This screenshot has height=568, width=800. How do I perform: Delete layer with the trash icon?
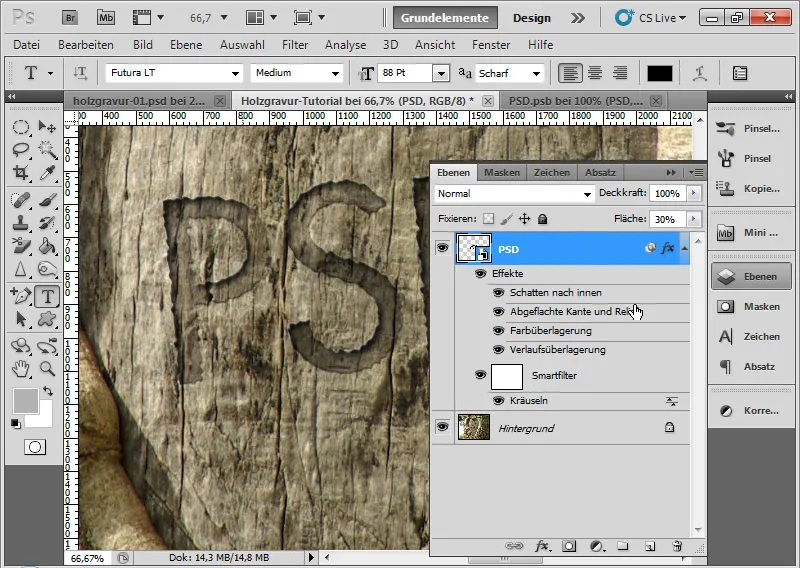(677, 546)
